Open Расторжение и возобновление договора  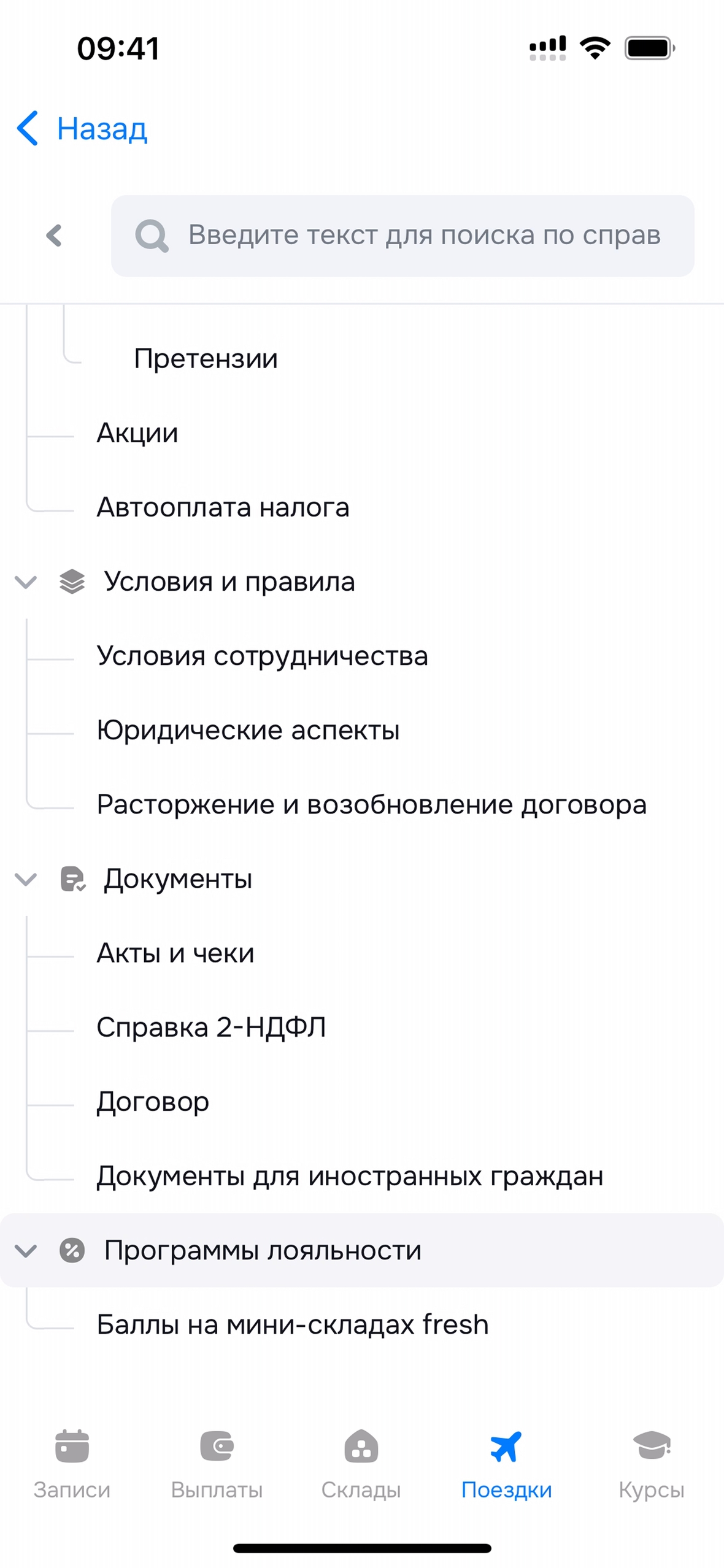(x=371, y=804)
